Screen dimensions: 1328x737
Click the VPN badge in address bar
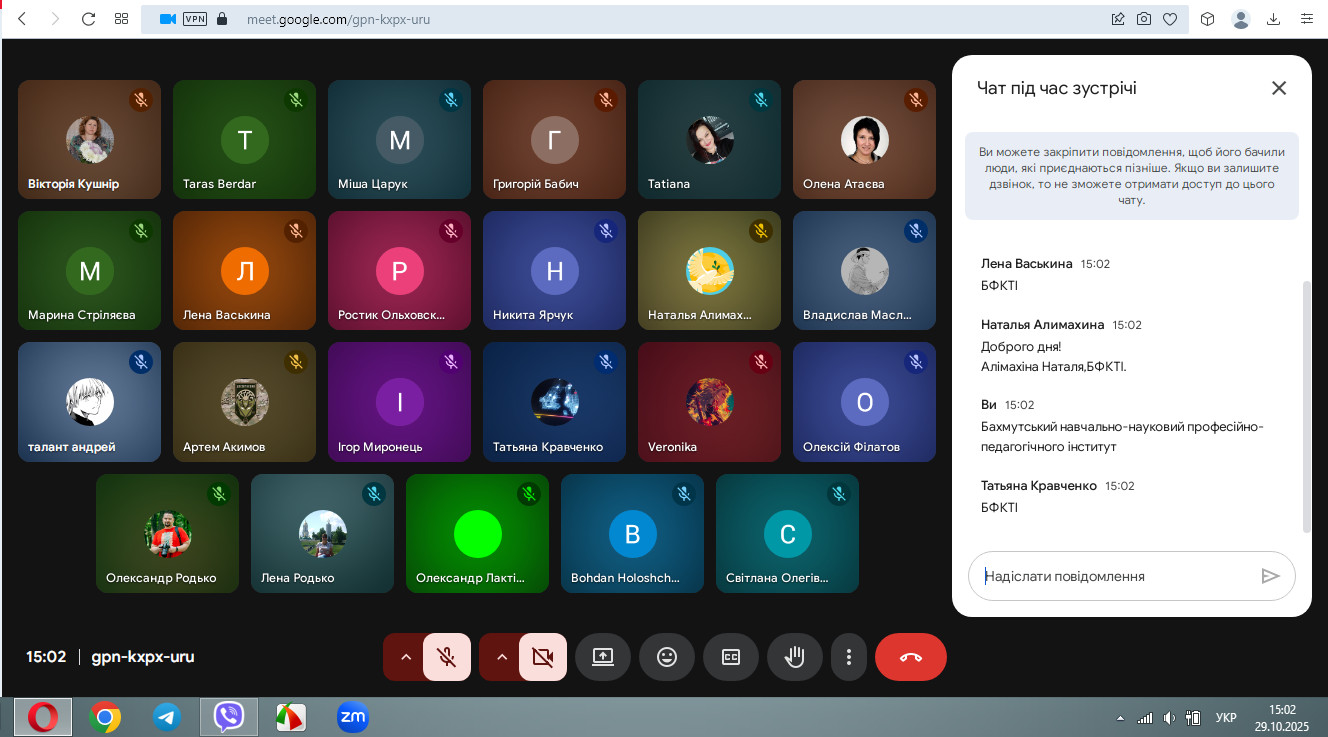coord(194,19)
